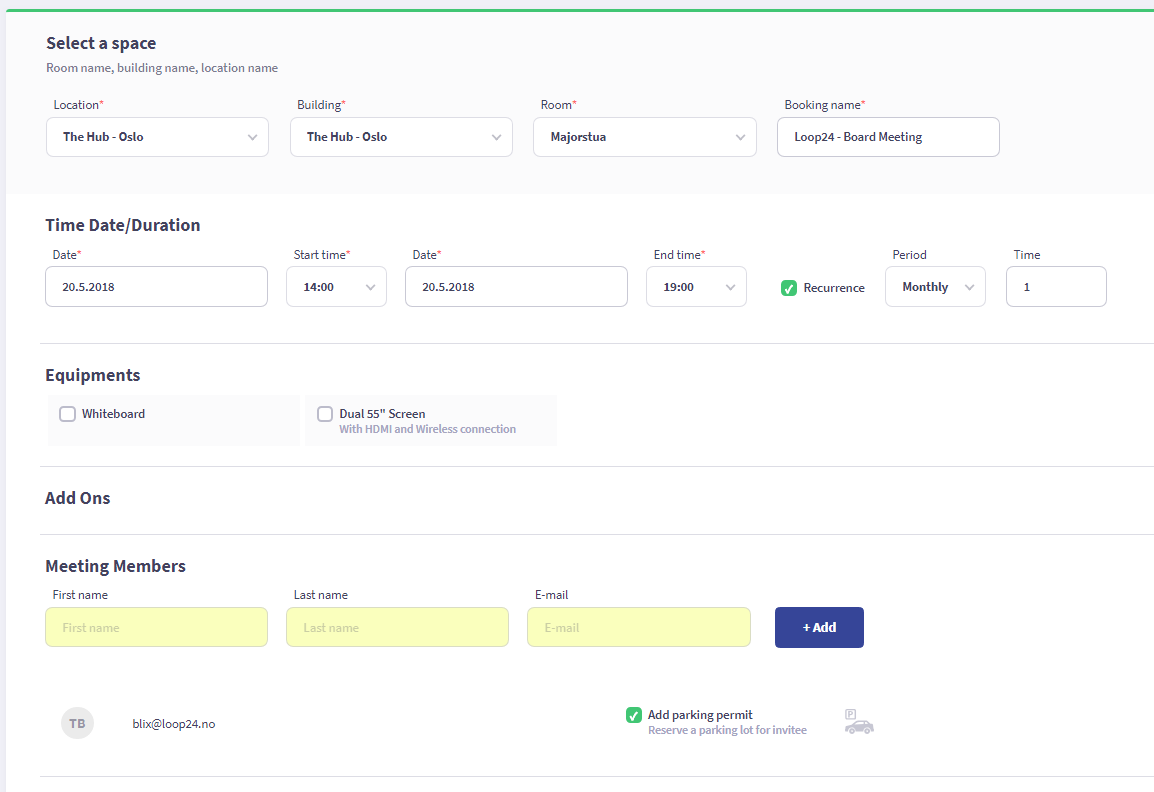The image size is (1154, 792).
Task: Click the Booking name input field
Action: [888, 137]
